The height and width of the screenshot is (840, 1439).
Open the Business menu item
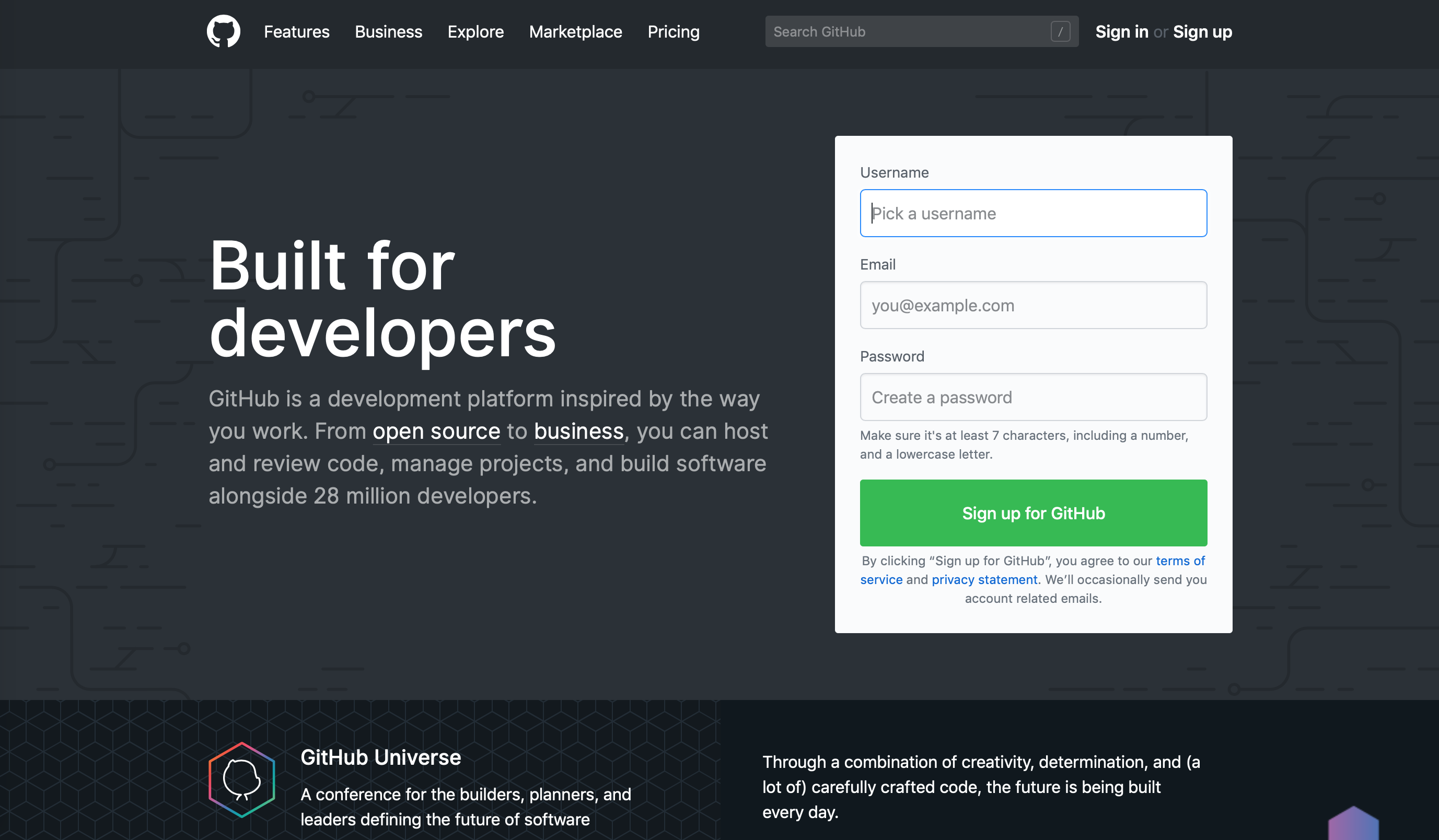click(388, 31)
